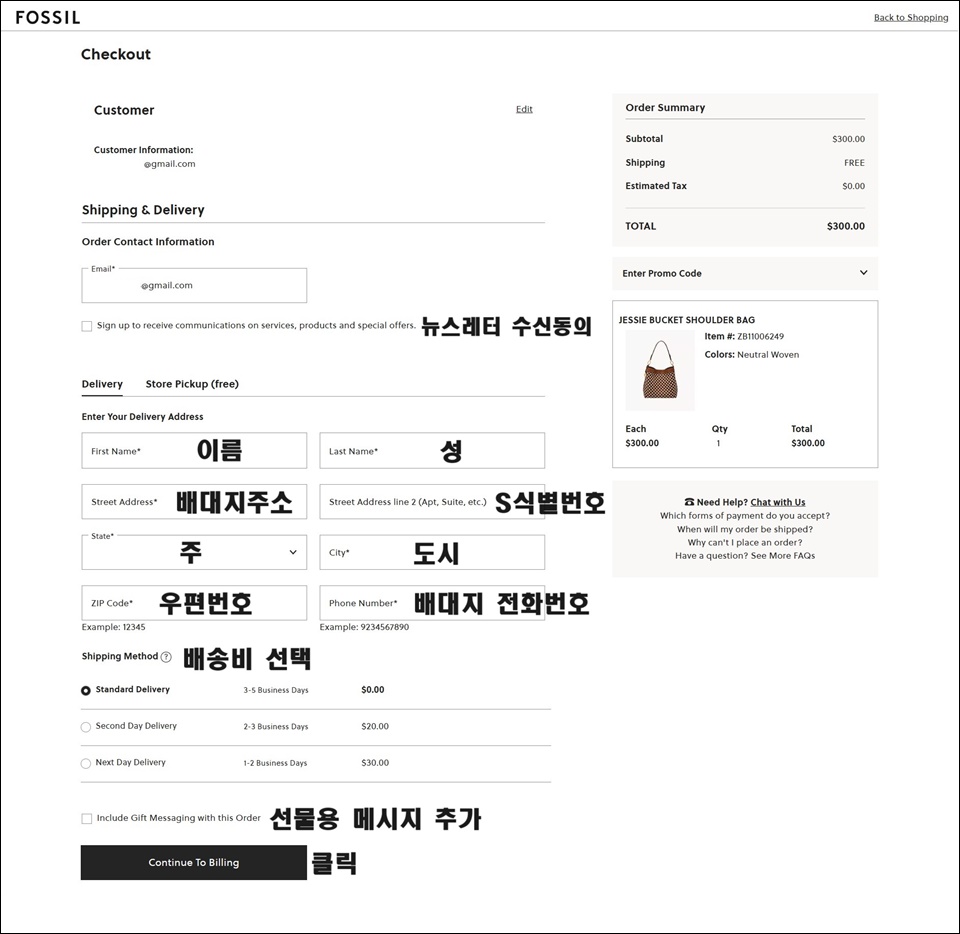Focus the Email input field
This screenshot has width=960, height=934.
tap(194, 285)
